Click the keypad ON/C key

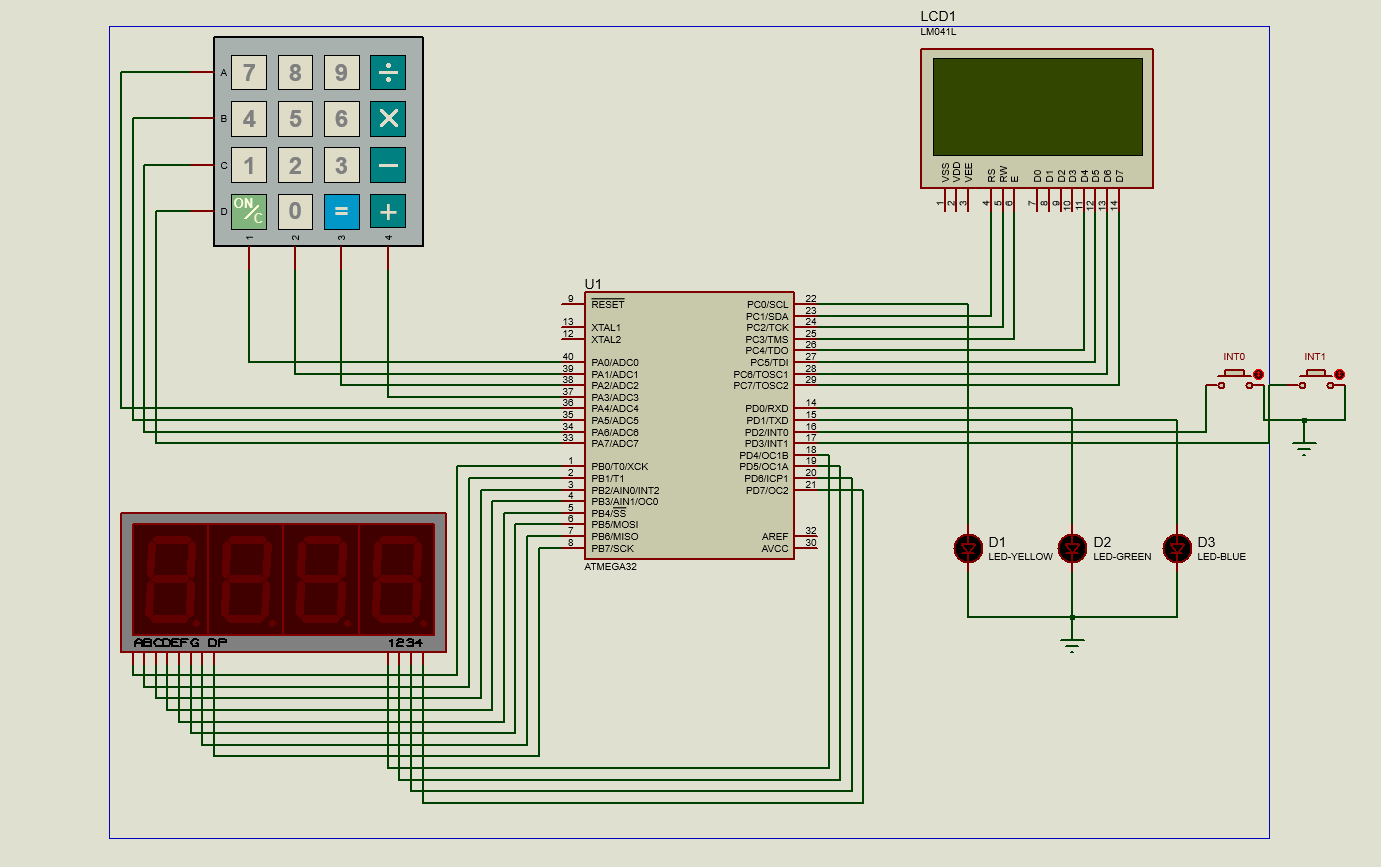tap(249, 211)
